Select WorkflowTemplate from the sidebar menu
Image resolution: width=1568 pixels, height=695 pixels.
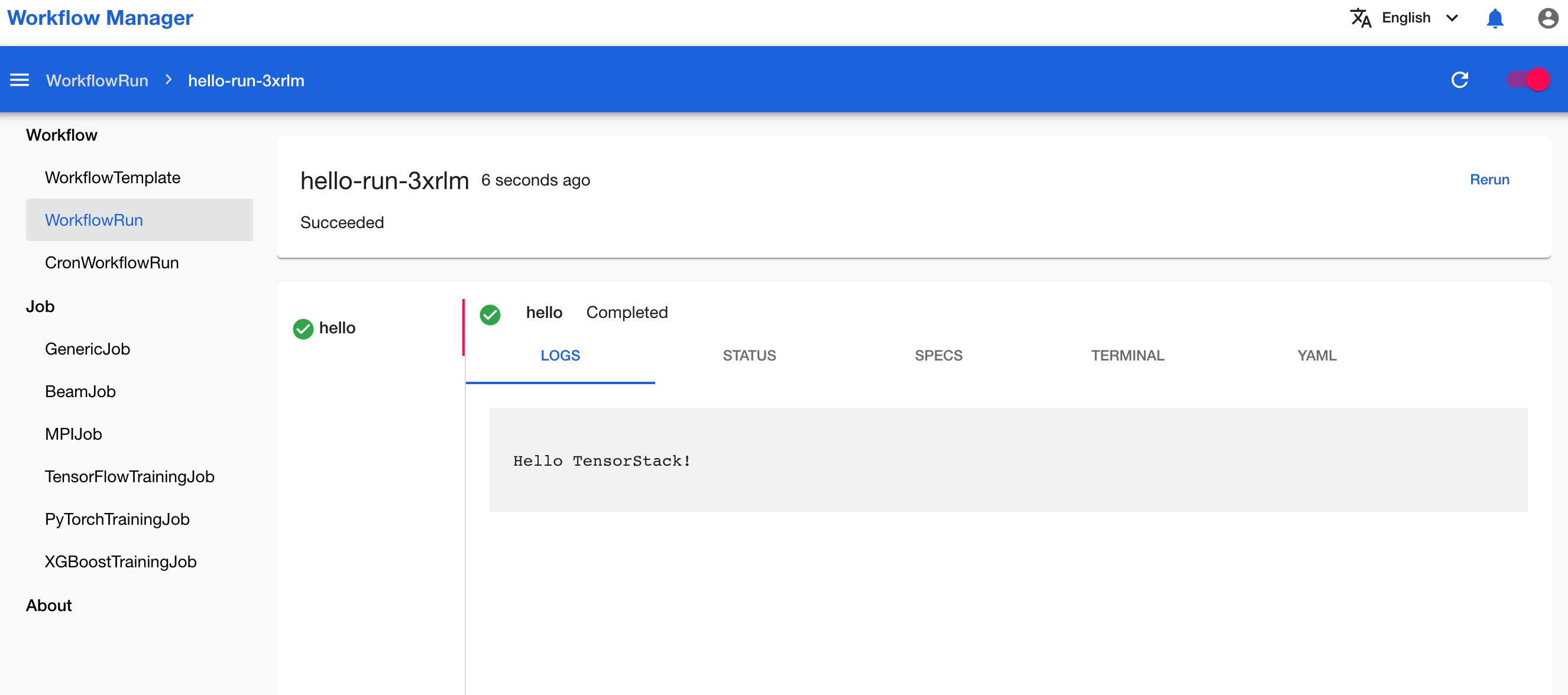[x=113, y=177]
